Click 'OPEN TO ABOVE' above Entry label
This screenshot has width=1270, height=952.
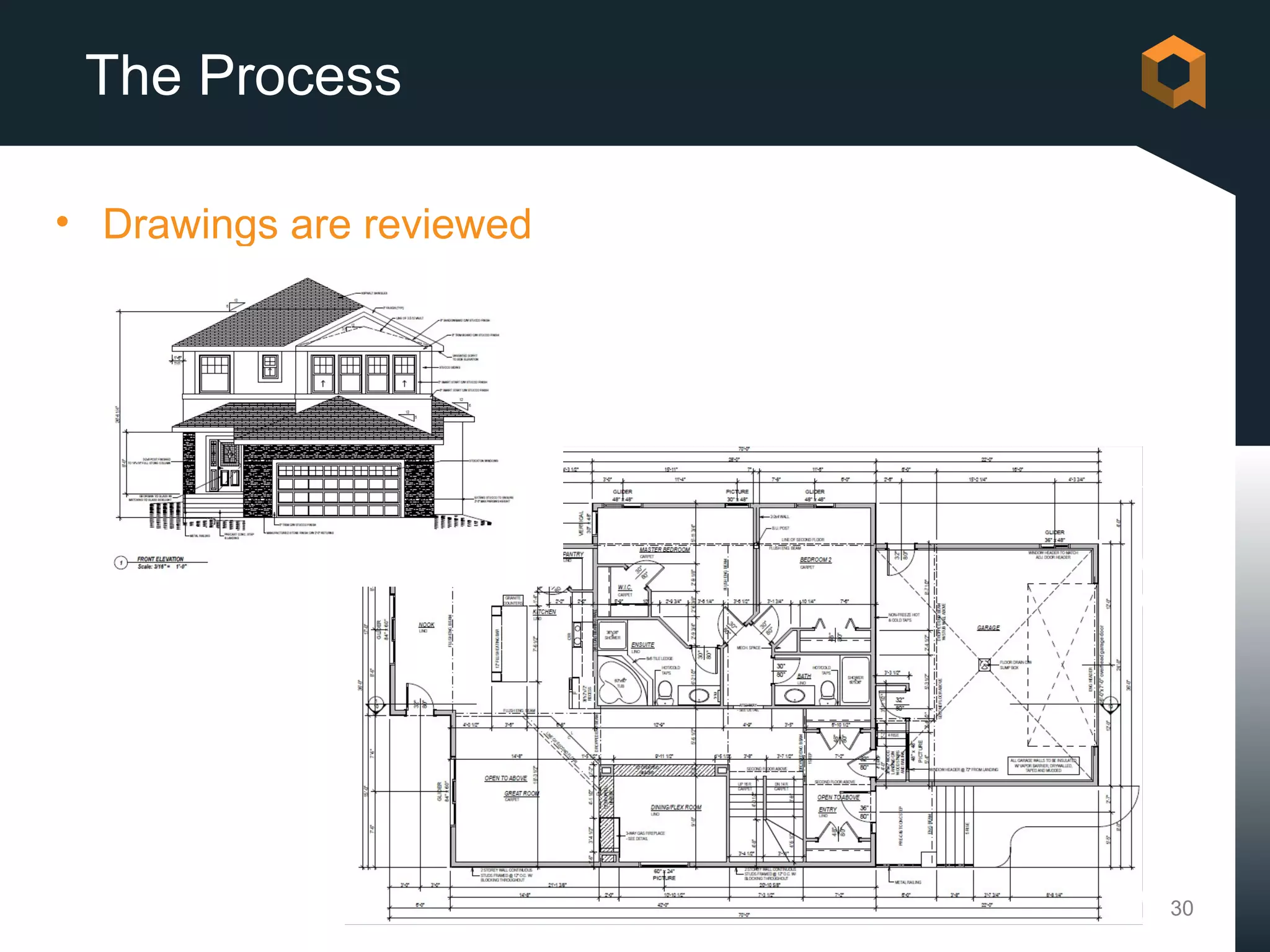click(x=838, y=798)
